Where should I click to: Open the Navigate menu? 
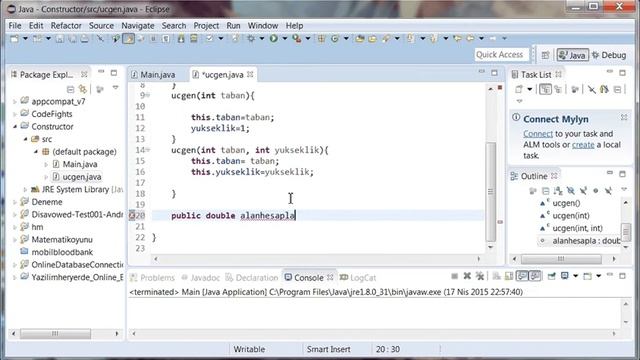pos(138,25)
